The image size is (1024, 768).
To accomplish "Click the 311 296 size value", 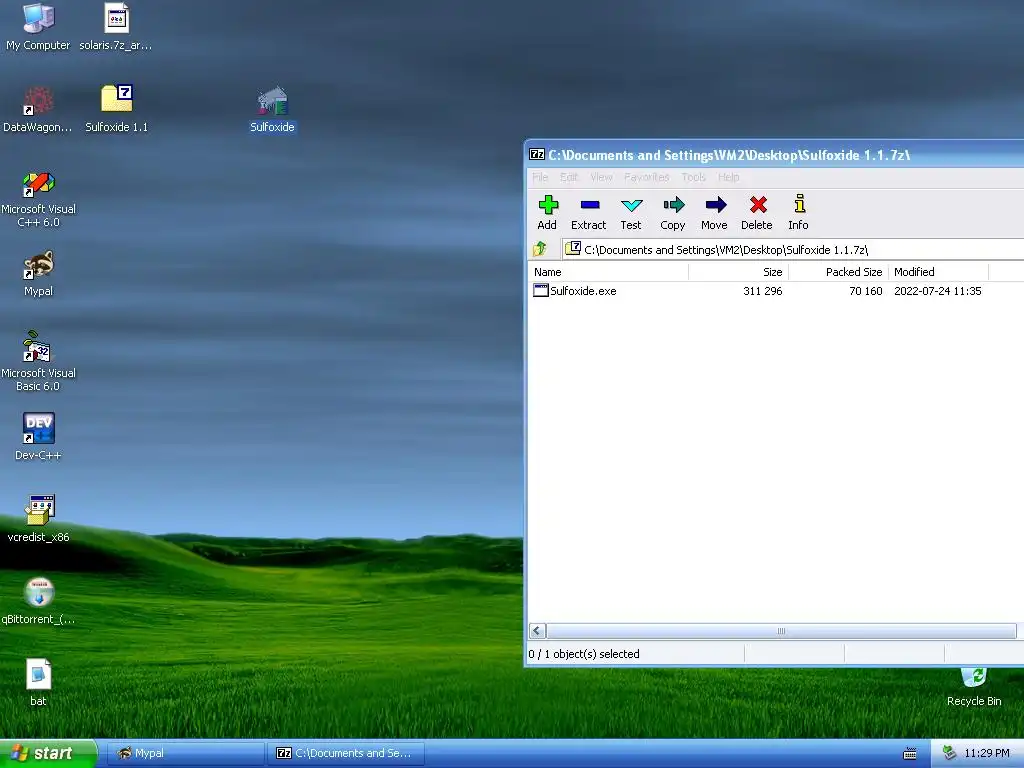I will 763,291.
